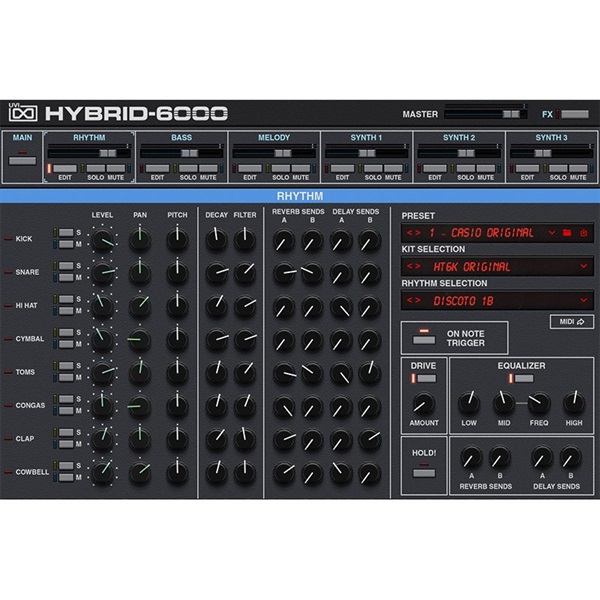The width and height of the screenshot is (600, 600).
Task: Solo the Snare drum with S button
Action: [65, 266]
